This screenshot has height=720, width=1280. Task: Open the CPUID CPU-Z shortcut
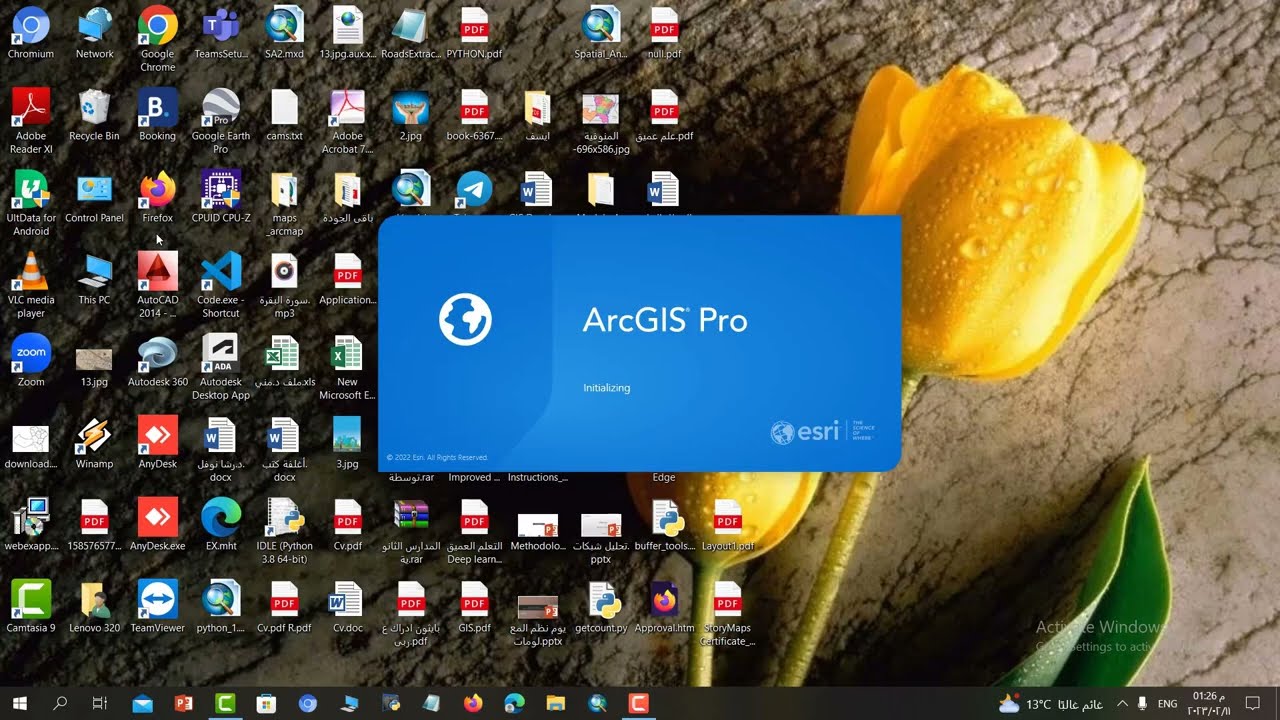tap(221, 197)
